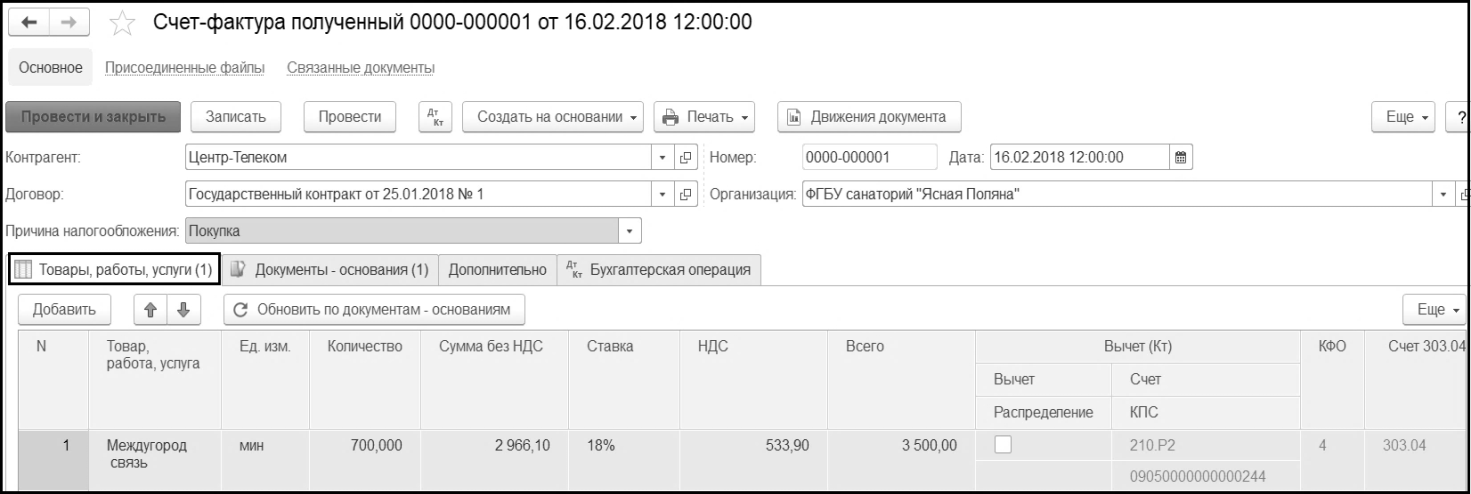Open Договор record via open-form icon
Screen dimensions: 1471x494
pos(687,194)
